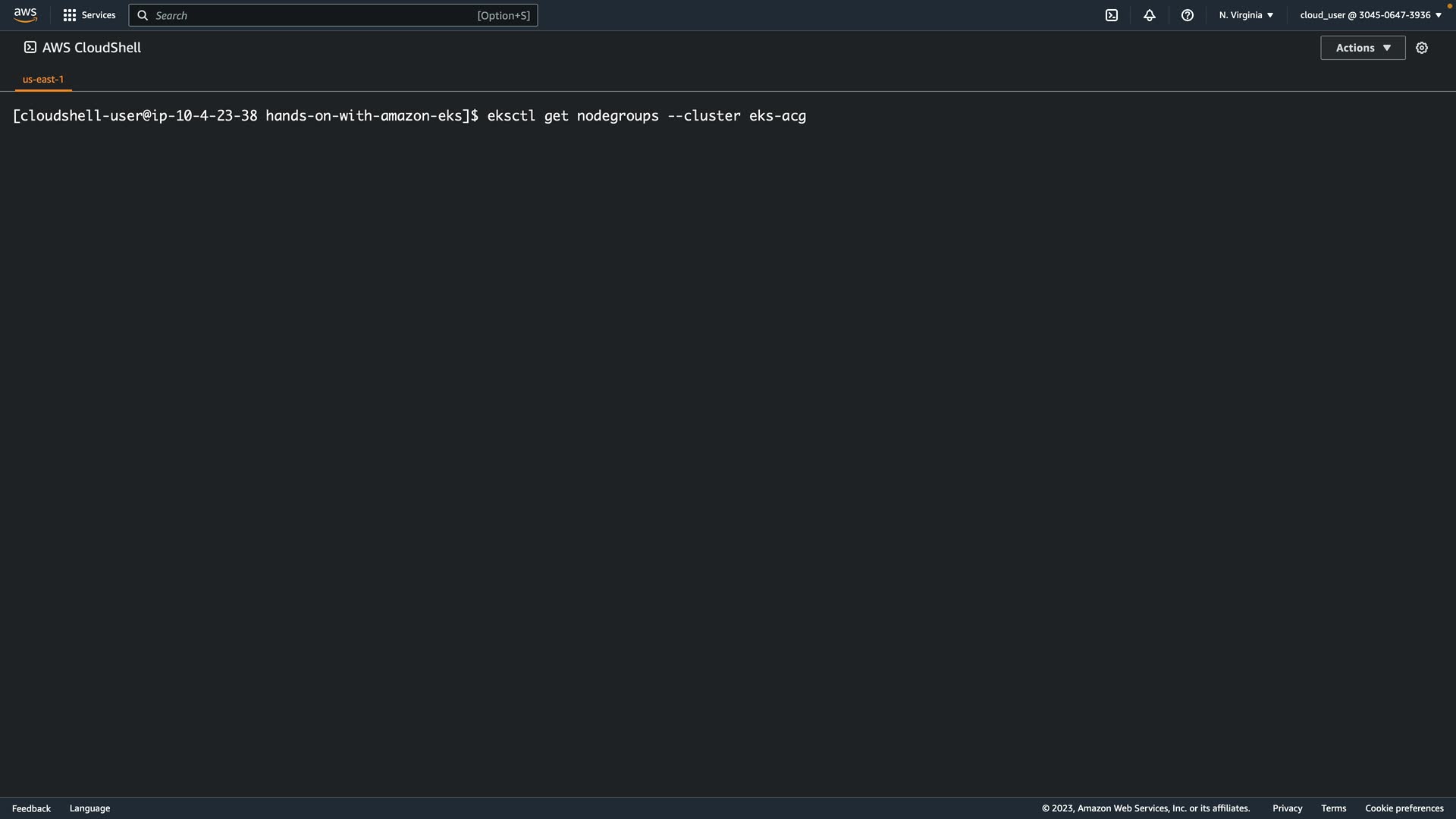Image resolution: width=1456 pixels, height=819 pixels.
Task: Open the Terms link
Action: click(x=1333, y=808)
